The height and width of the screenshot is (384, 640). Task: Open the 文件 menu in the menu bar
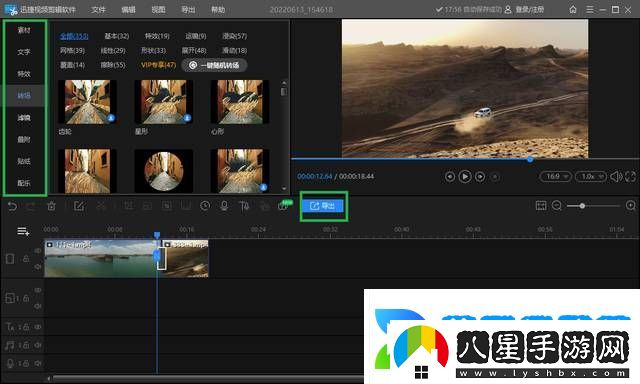pyautogui.click(x=98, y=10)
